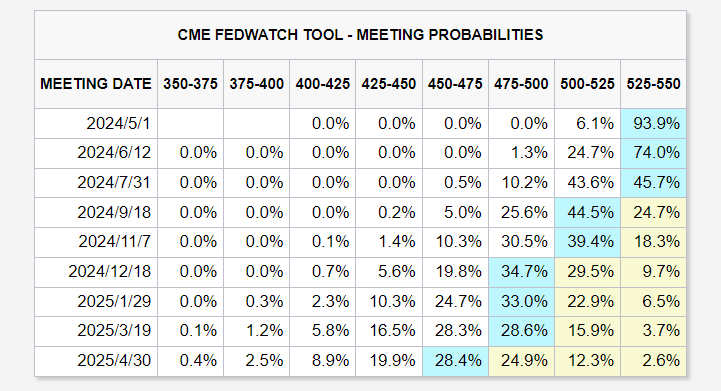Click the 2024/5/1 meeting date cell

(x=96, y=123)
